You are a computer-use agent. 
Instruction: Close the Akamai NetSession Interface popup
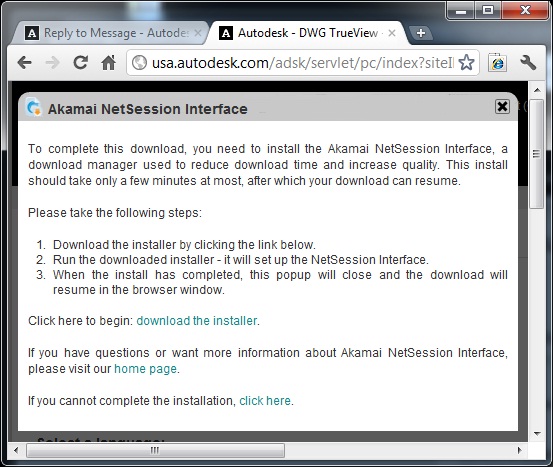pyautogui.click(x=502, y=107)
